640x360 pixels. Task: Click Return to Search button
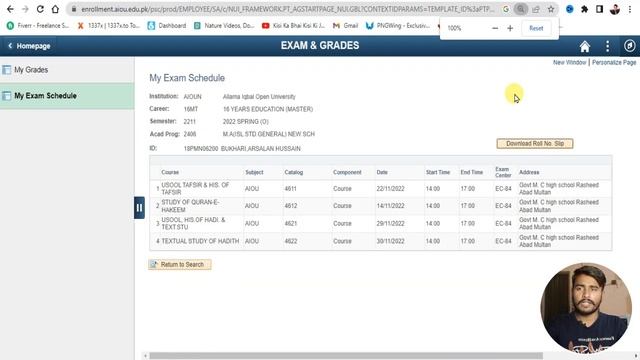coord(180,264)
